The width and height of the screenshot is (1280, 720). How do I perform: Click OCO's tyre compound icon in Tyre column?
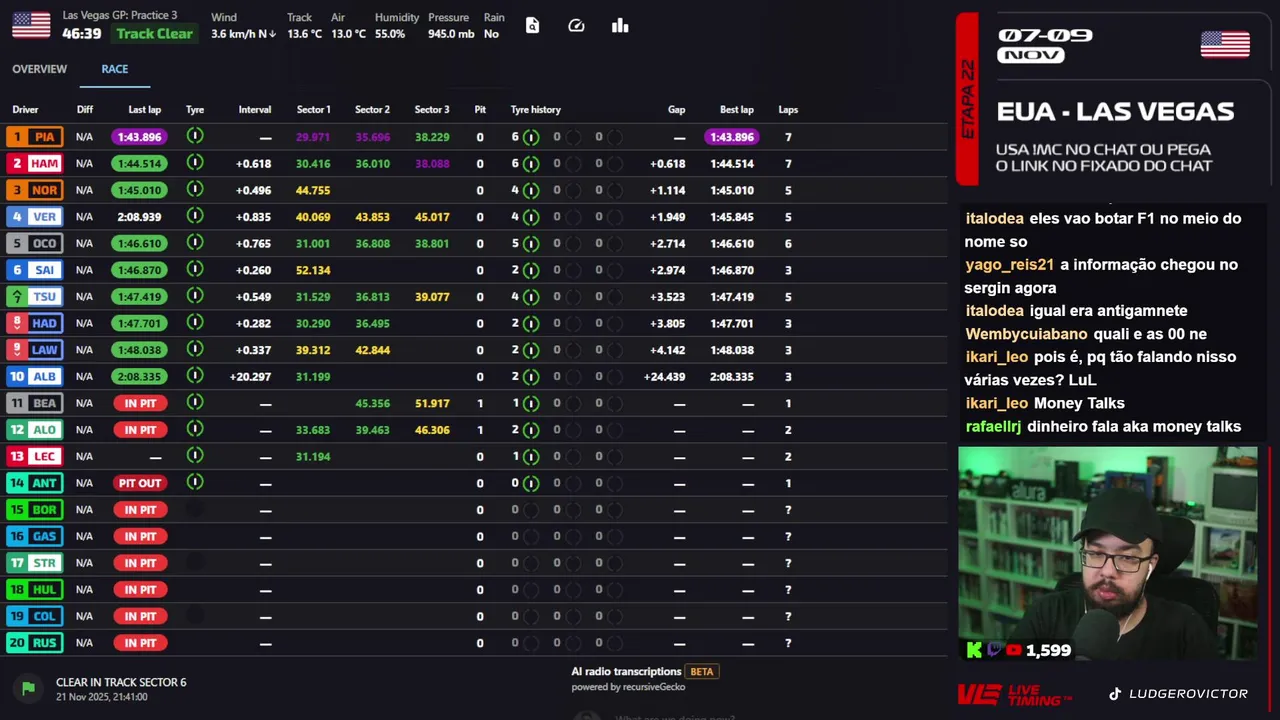(195, 243)
